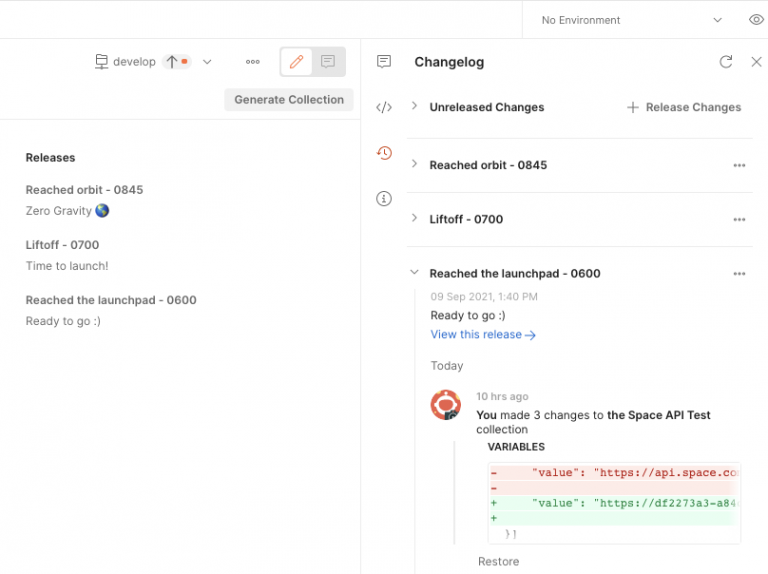Click the Changelog panel title
This screenshot has width=768, height=574.
click(449, 62)
